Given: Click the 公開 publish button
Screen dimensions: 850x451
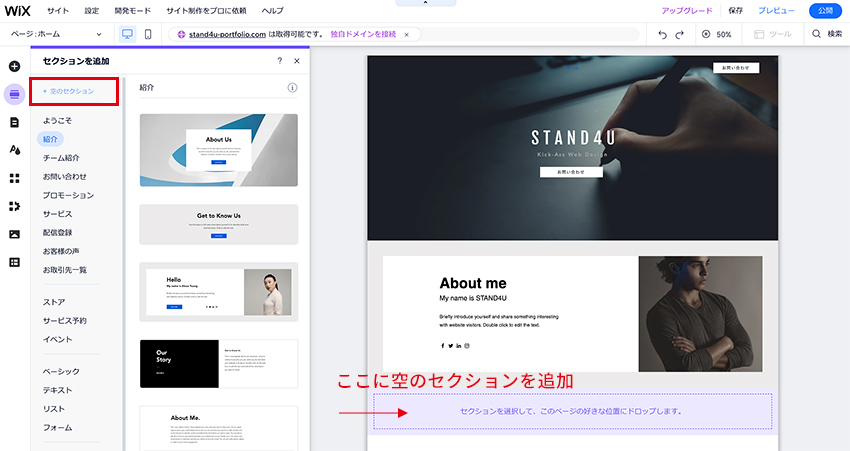Looking at the screenshot, I should point(825,10).
